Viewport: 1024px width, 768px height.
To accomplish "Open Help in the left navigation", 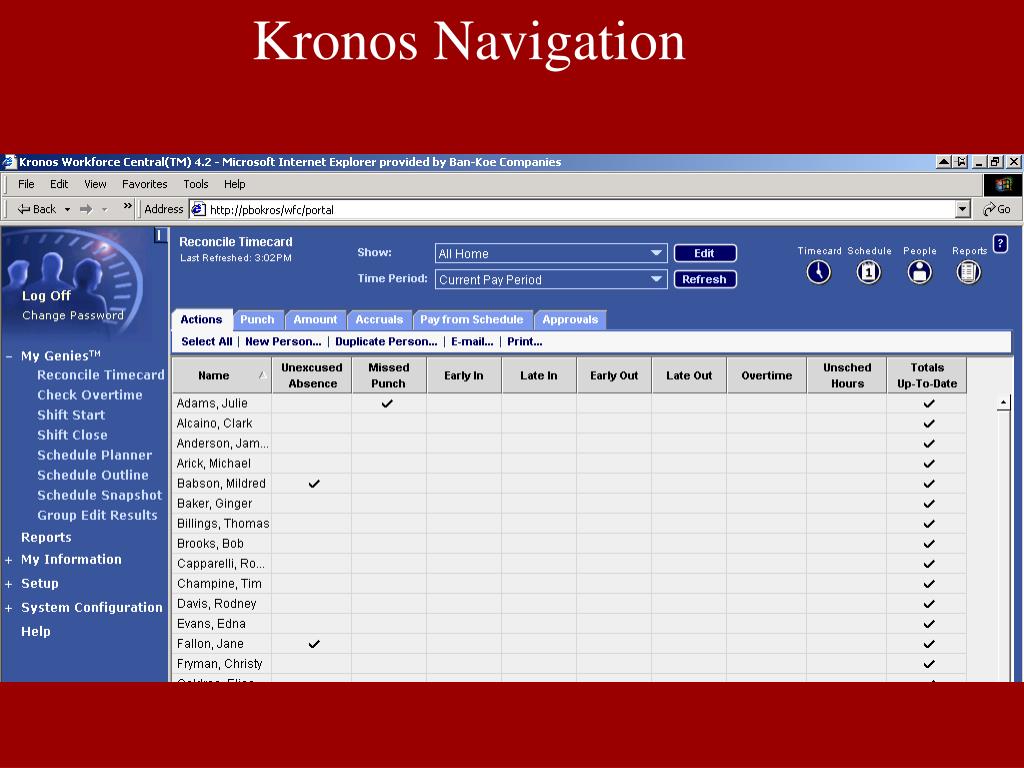I will click(x=35, y=632).
